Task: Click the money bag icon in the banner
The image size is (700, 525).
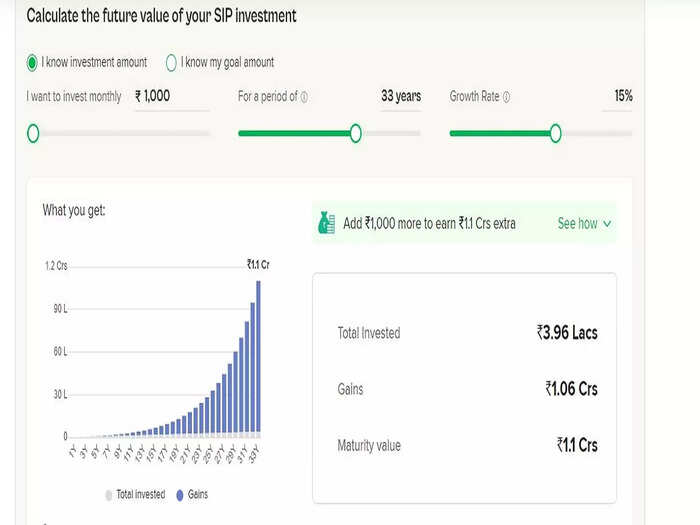Action: [x=326, y=223]
